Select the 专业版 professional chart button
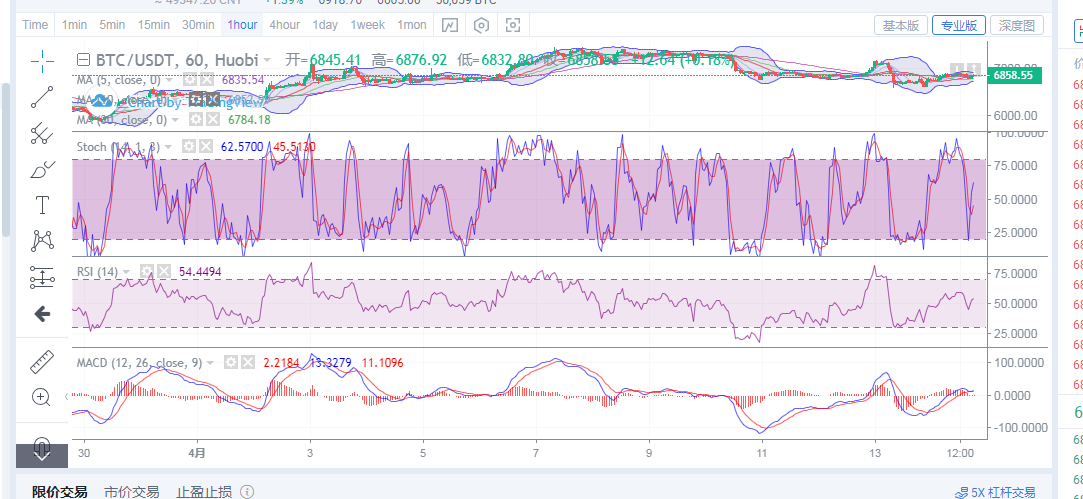 coord(959,26)
